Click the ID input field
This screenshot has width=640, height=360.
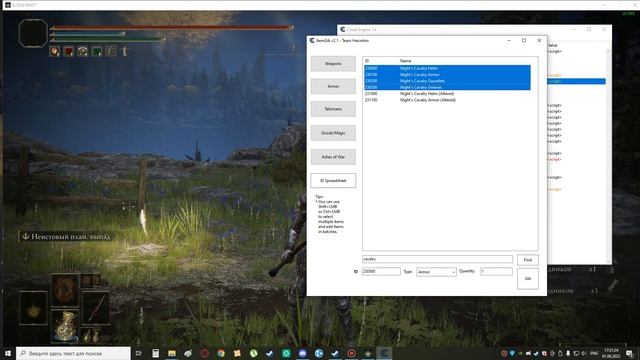pos(381,271)
